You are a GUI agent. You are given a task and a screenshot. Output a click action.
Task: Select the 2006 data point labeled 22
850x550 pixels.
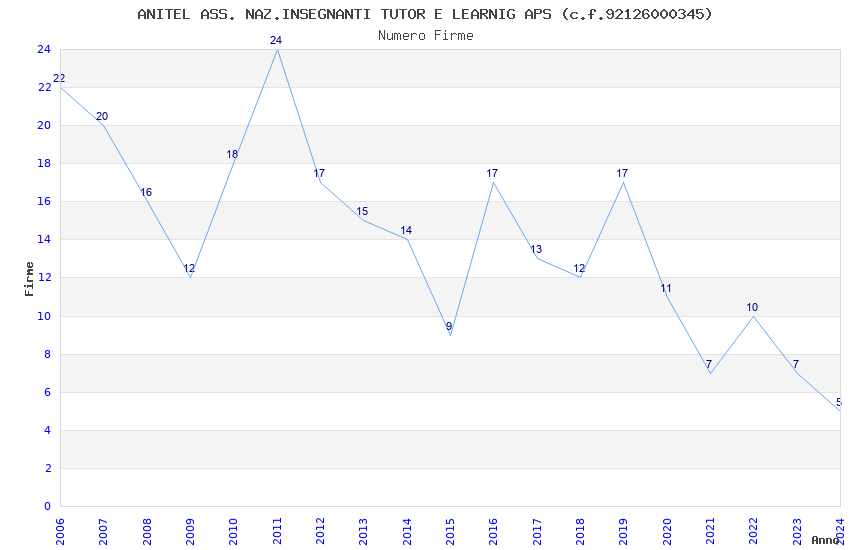59,78
